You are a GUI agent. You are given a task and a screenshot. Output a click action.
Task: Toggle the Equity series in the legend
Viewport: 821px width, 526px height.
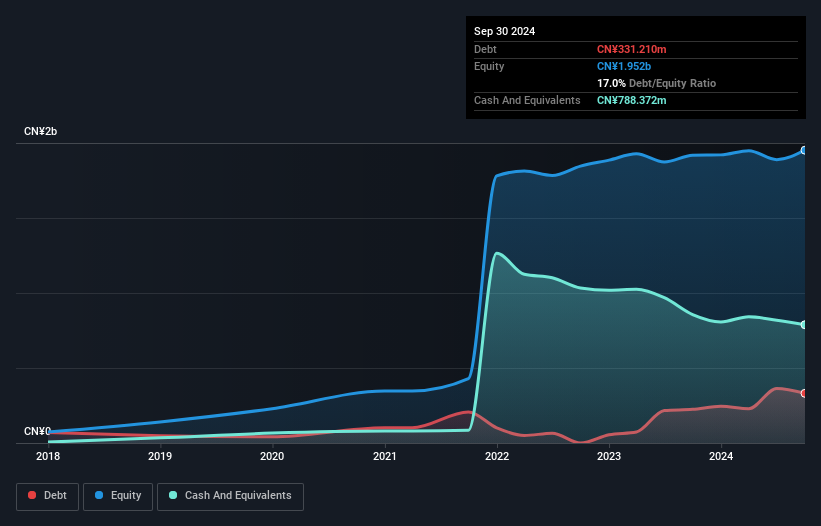[x=118, y=497]
